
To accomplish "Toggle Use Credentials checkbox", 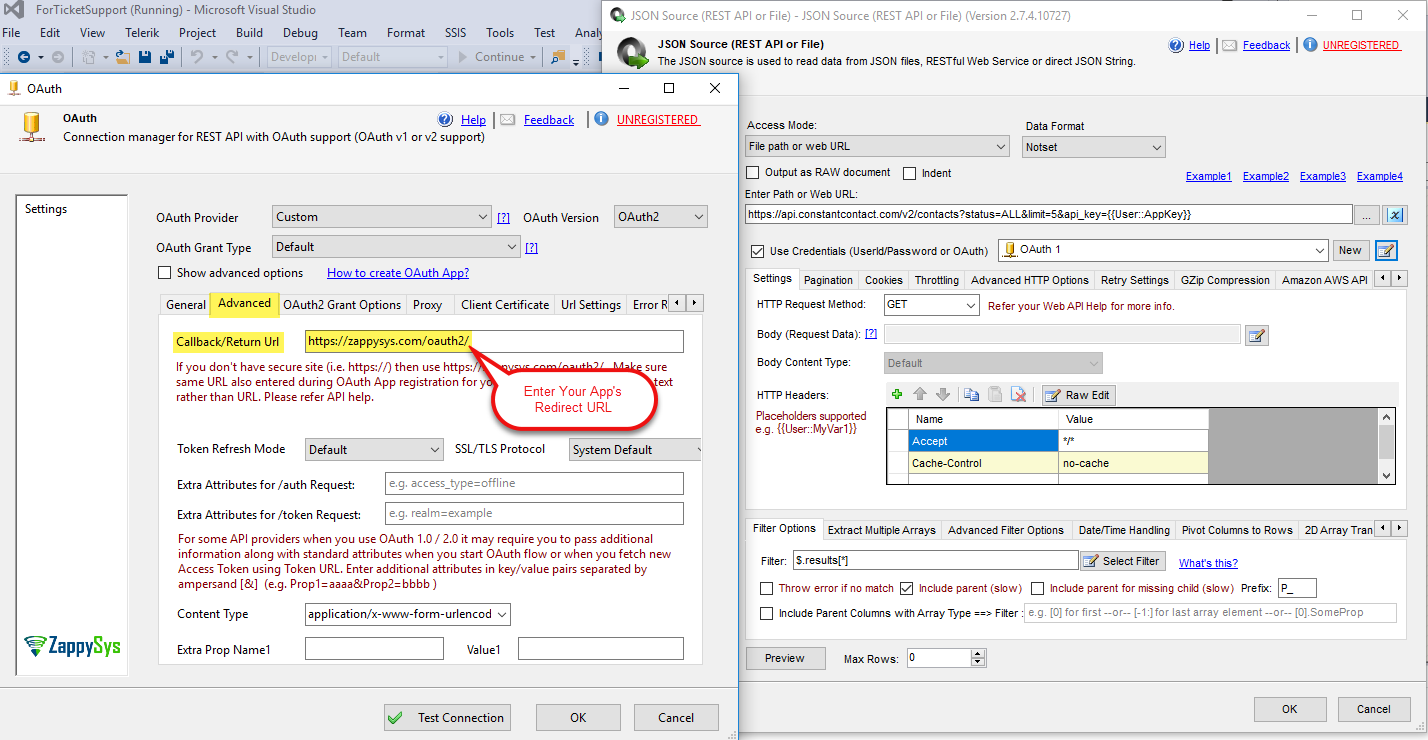I will point(757,251).
